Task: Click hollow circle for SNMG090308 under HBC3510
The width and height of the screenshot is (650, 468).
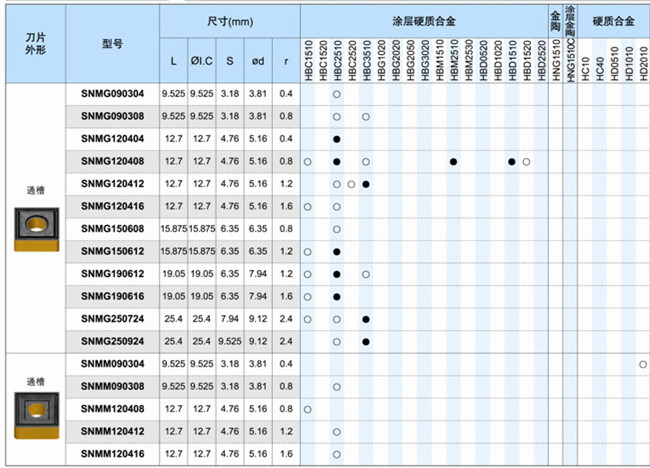Action: (366, 117)
